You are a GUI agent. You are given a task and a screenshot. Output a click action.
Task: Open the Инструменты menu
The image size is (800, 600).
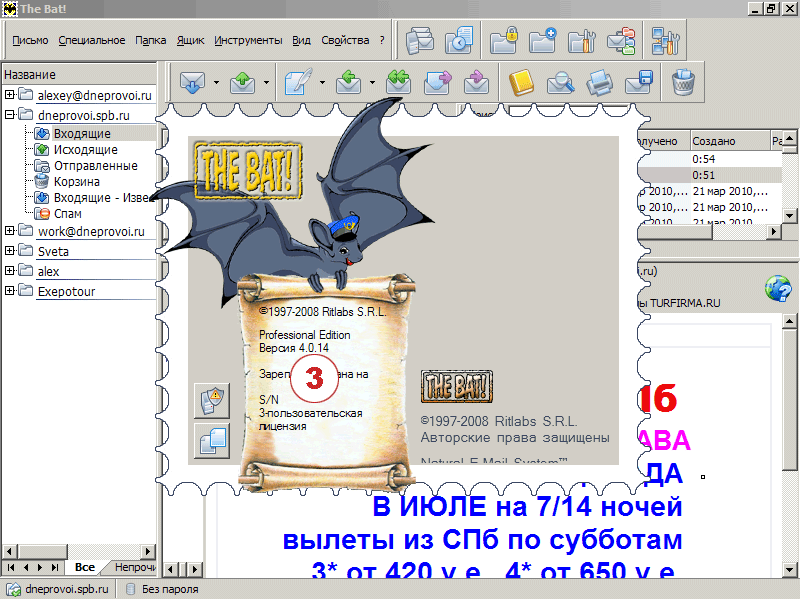pyautogui.click(x=248, y=40)
